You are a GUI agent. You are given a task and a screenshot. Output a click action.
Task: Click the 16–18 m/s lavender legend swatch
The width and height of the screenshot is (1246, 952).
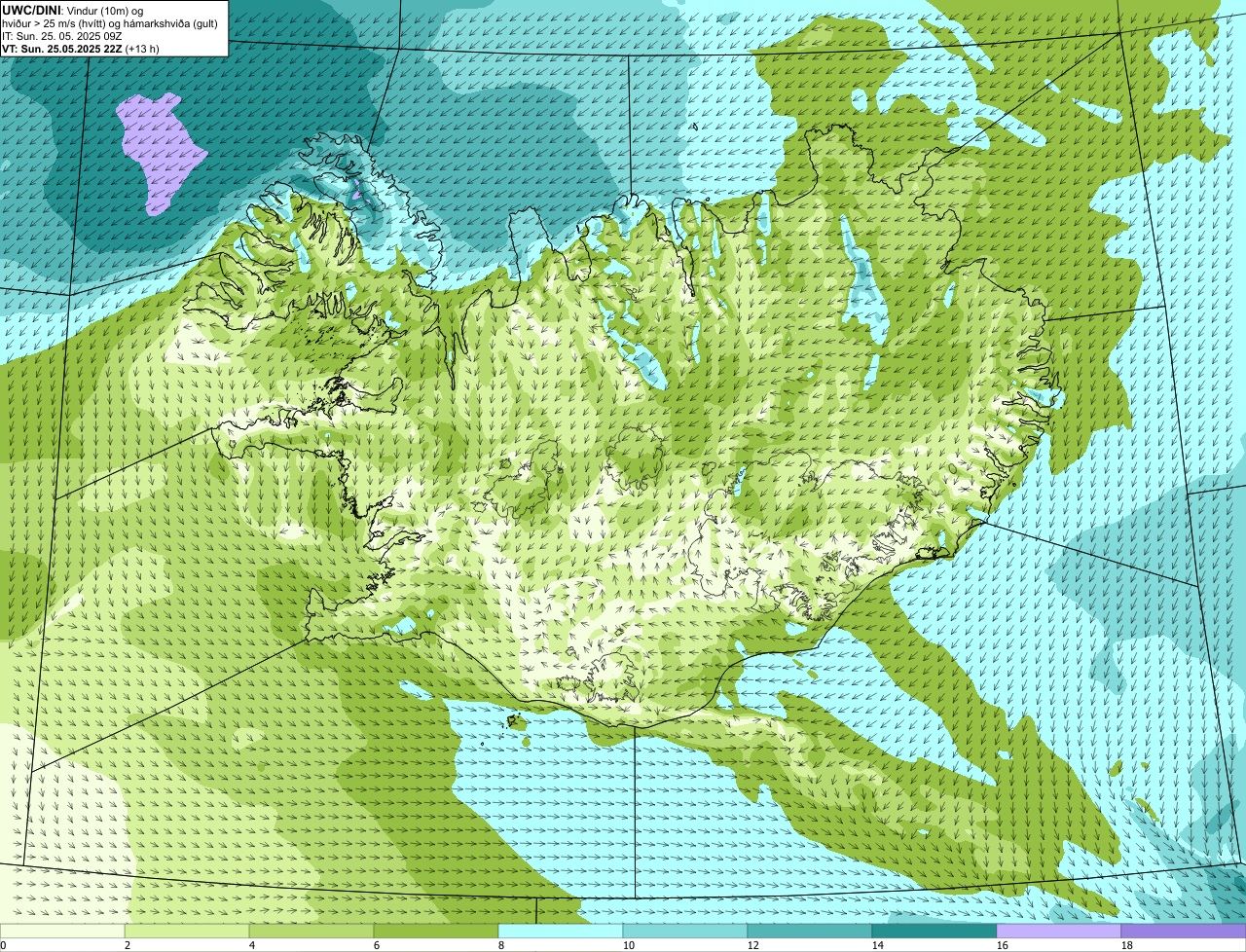(1059, 931)
